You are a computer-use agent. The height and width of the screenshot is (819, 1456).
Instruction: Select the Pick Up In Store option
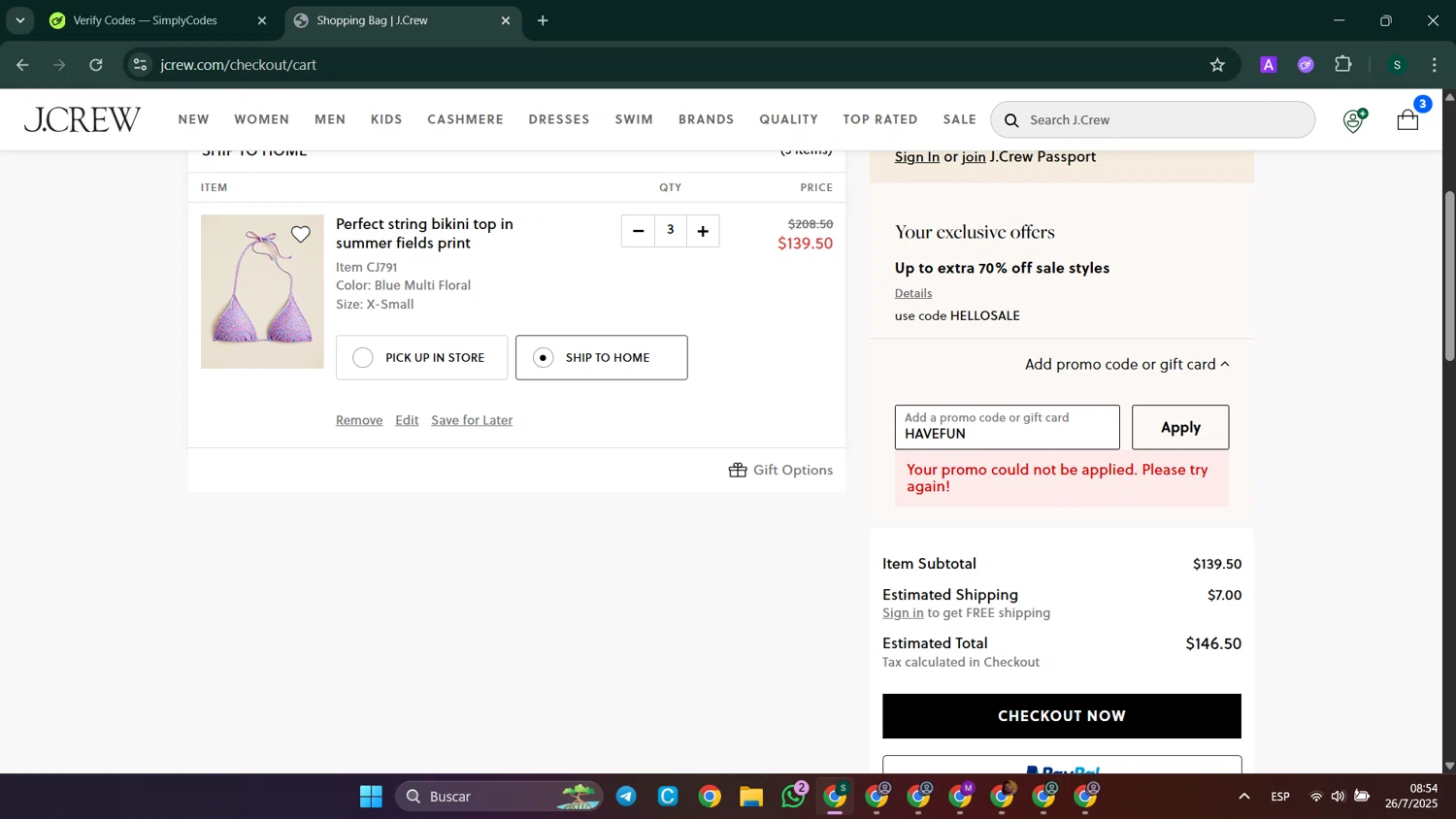[x=421, y=358]
